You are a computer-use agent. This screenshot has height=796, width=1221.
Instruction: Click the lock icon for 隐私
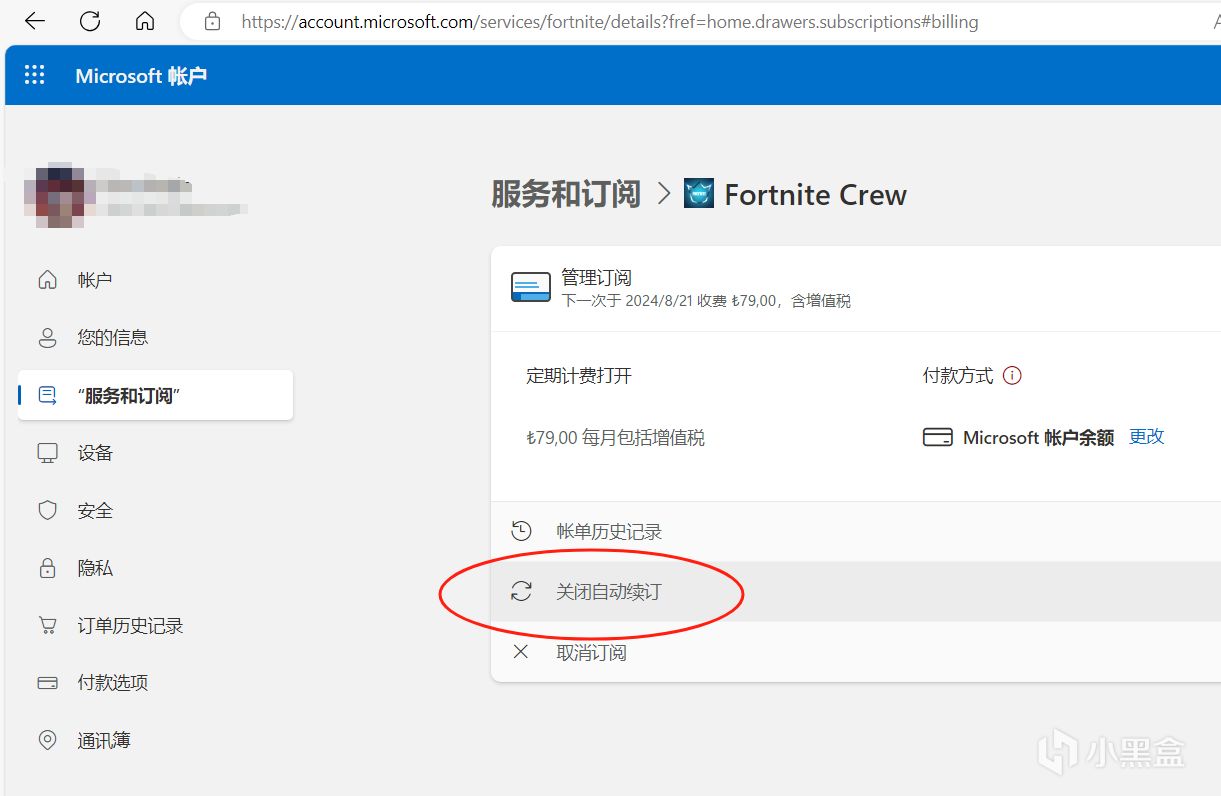point(47,568)
